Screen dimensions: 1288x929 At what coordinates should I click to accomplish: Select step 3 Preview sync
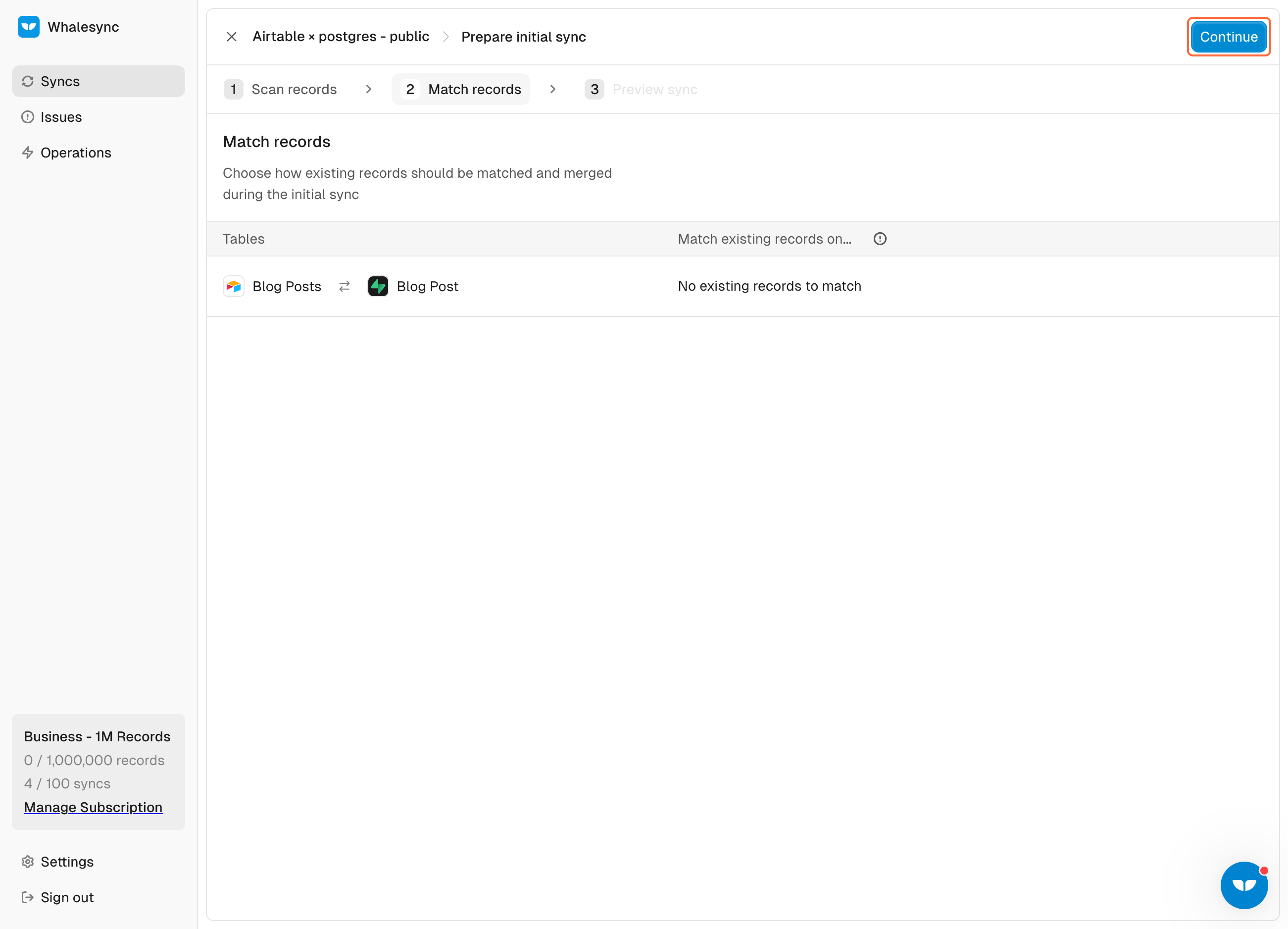pos(641,89)
